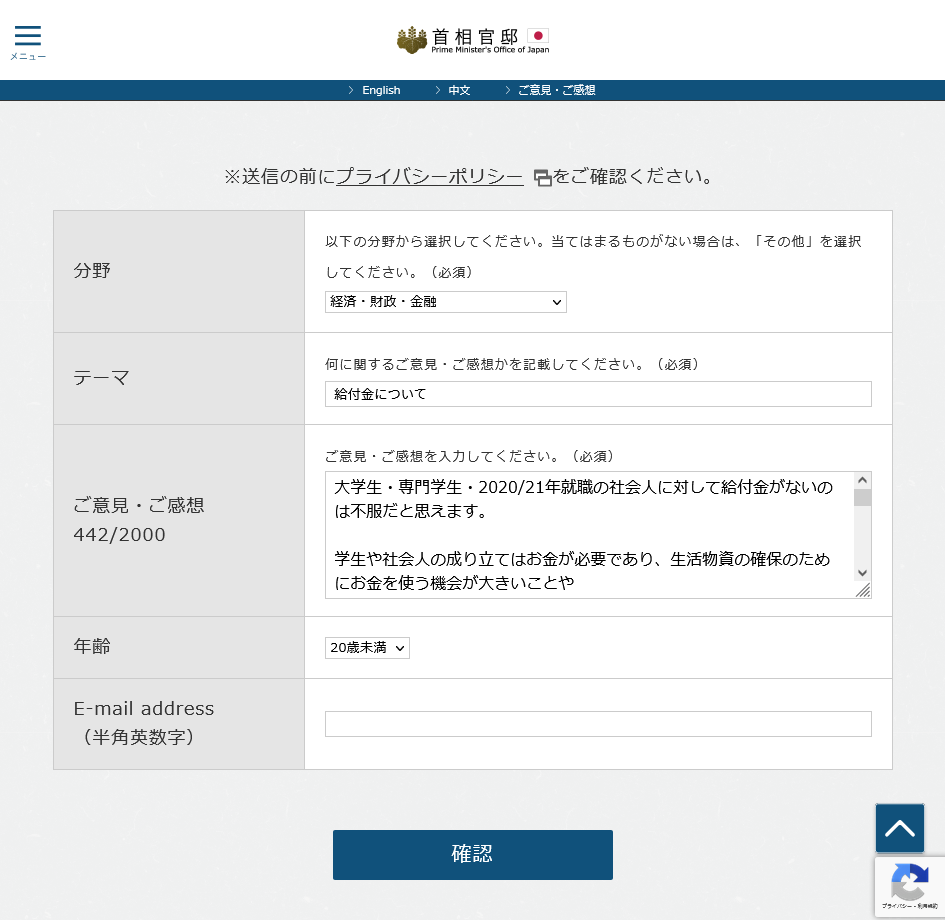This screenshot has width=945, height=920.
Task: Click the reCAPTCHA badge logo
Action: pos(908,883)
